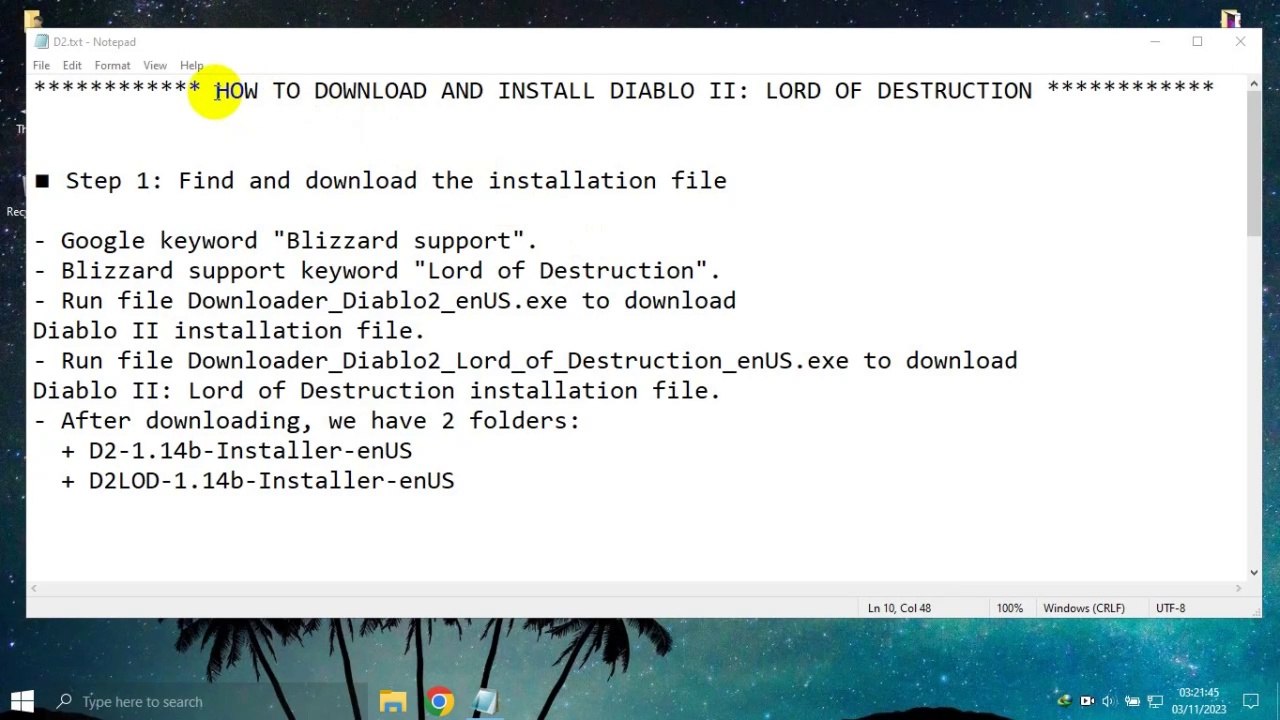Click the 'Blizzard support keyword' line
This screenshot has height=720, width=1280.
click(x=377, y=271)
